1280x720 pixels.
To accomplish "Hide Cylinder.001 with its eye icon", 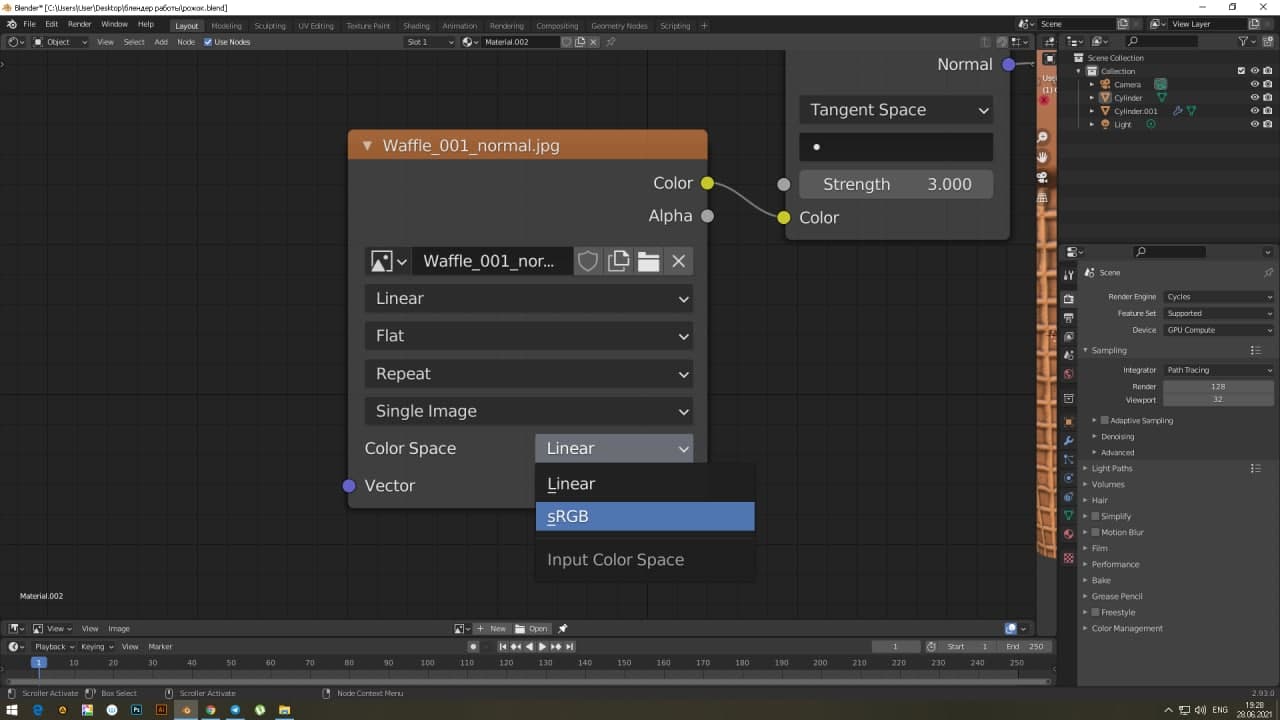I will pyautogui.click(x=1254, y=111).
